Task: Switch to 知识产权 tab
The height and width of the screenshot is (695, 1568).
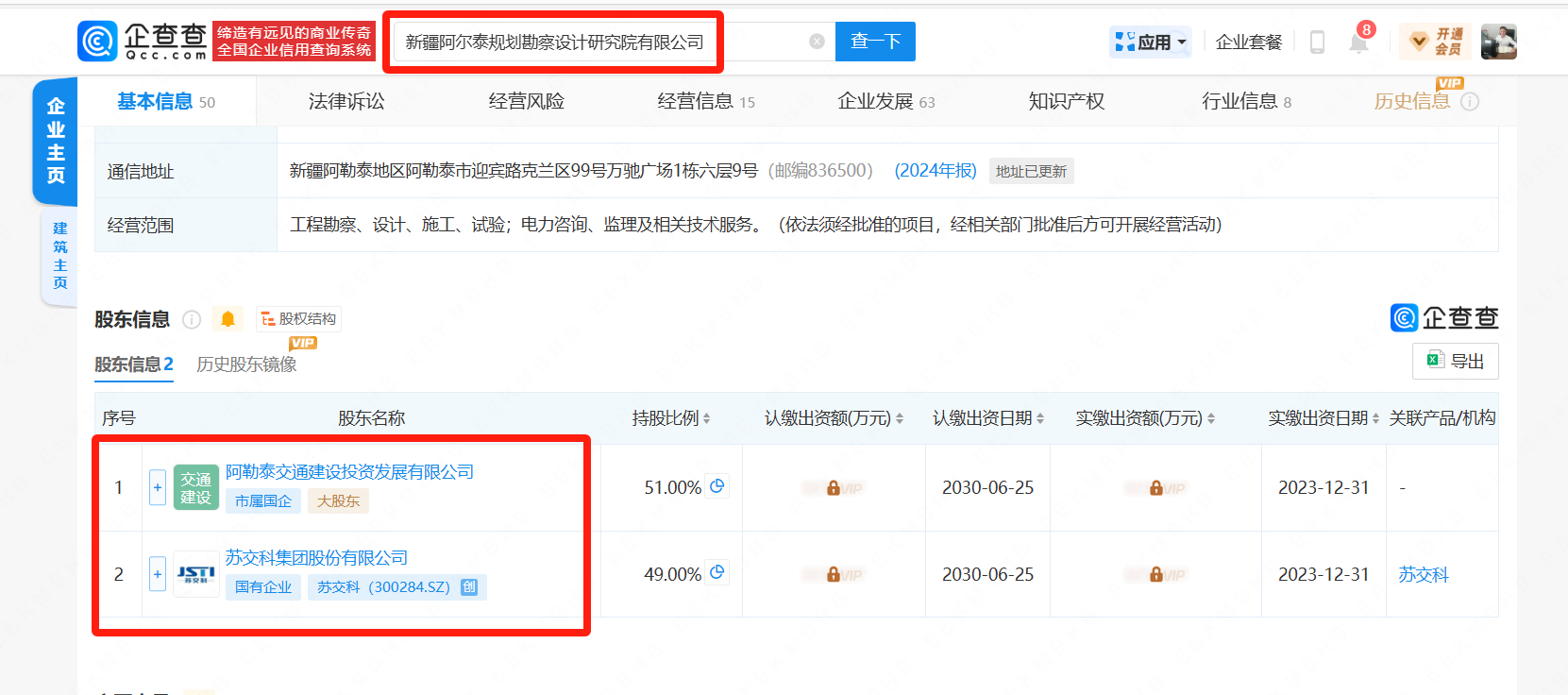Action: click(x=1066, y=101)
